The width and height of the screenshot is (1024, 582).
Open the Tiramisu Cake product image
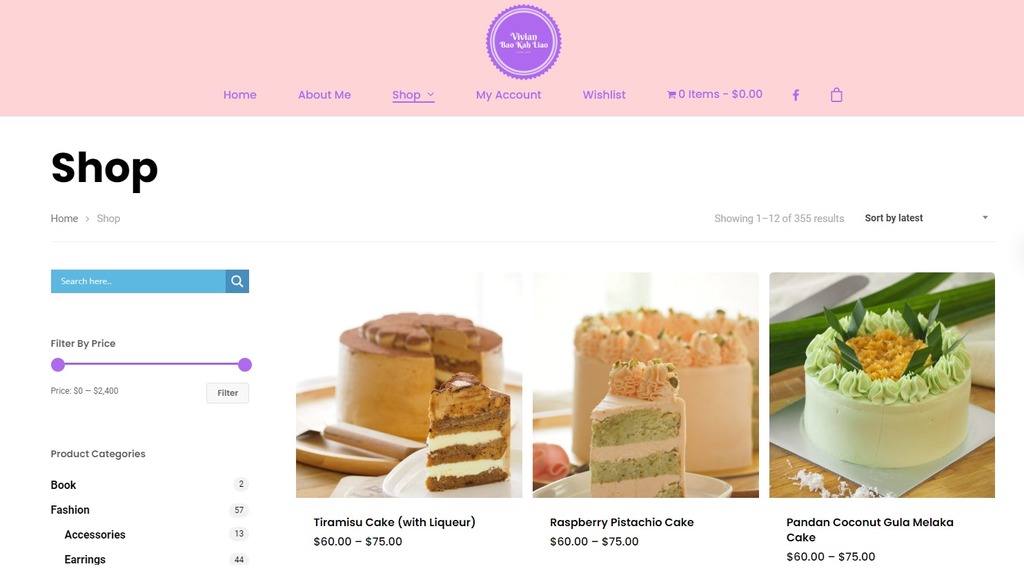[x=409, y=385]
